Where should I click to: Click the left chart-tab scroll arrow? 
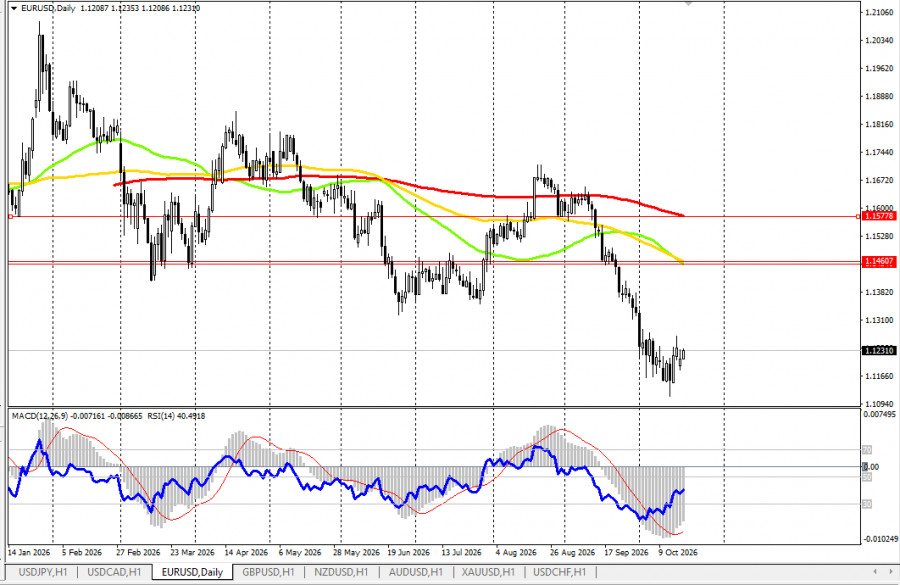click(875, 572)
